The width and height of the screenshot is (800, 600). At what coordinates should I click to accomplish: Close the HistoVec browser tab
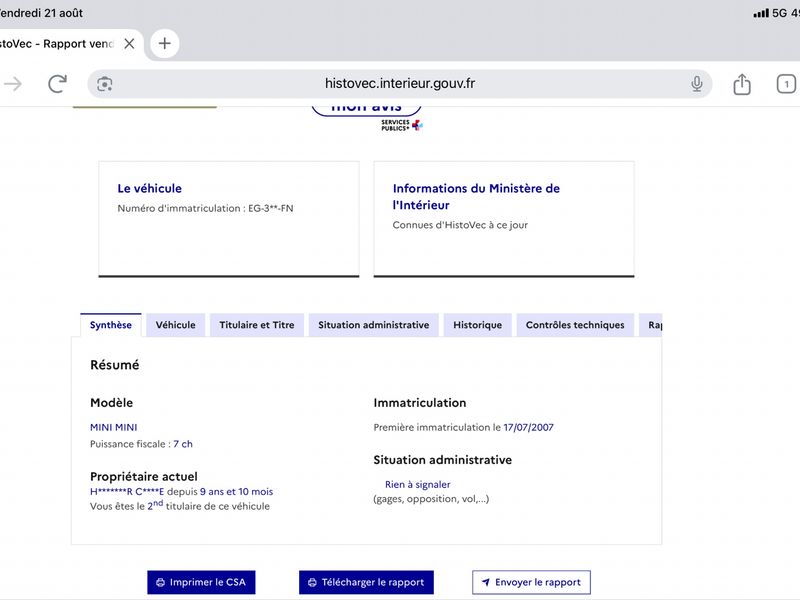[130, 44]
